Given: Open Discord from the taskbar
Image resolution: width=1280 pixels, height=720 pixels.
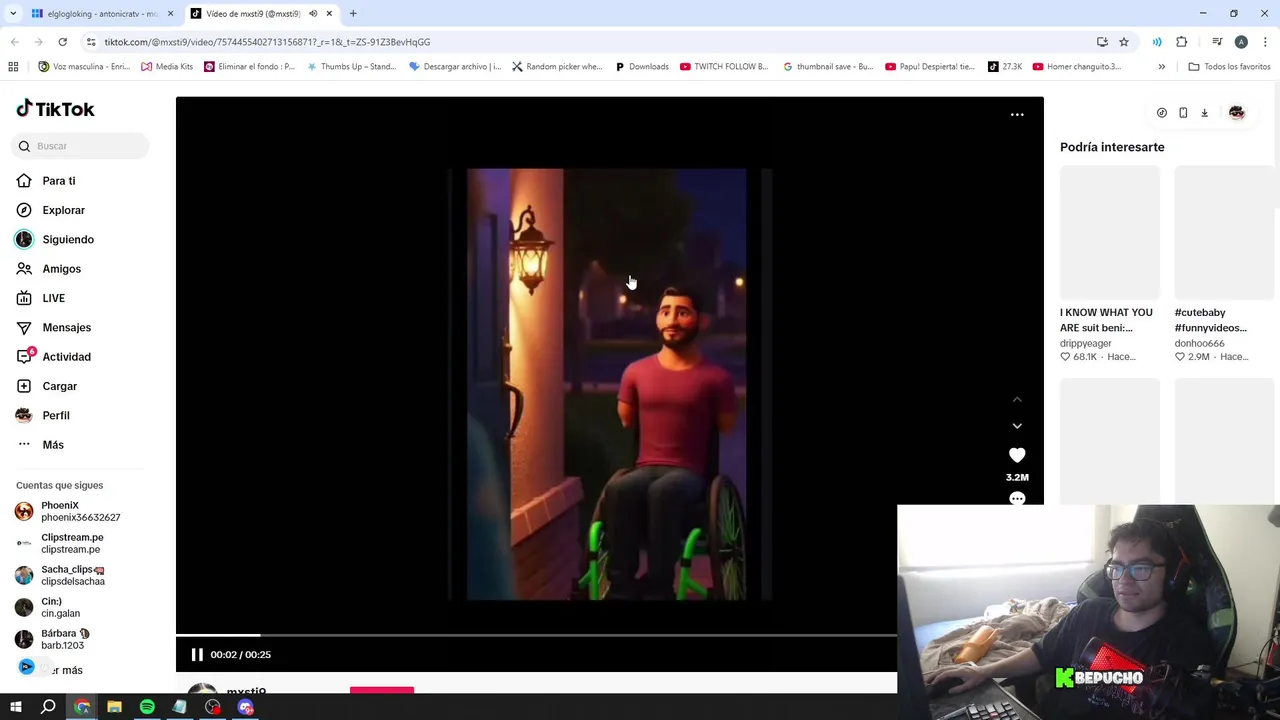Looking at the screenshot, I should pos(246,707).
